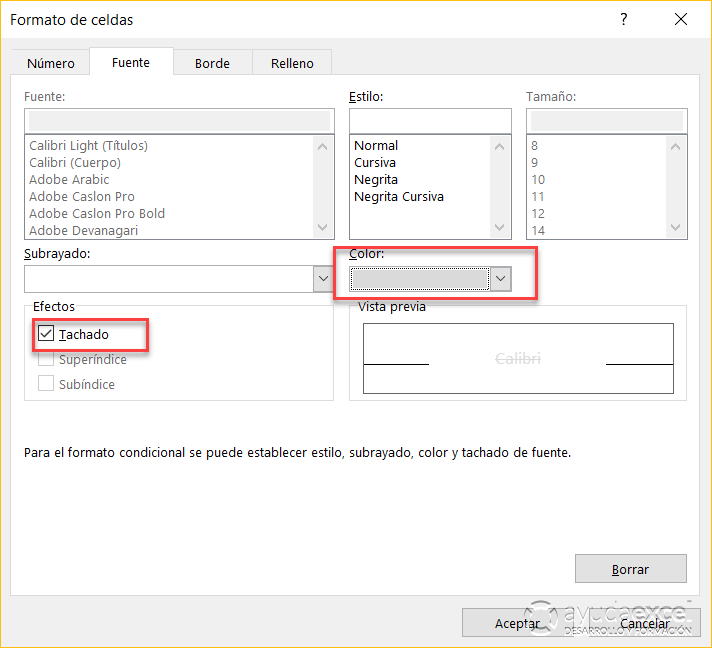Open the Relleno tab
Screen dimensions: 712x648
(x=292, y=63)
